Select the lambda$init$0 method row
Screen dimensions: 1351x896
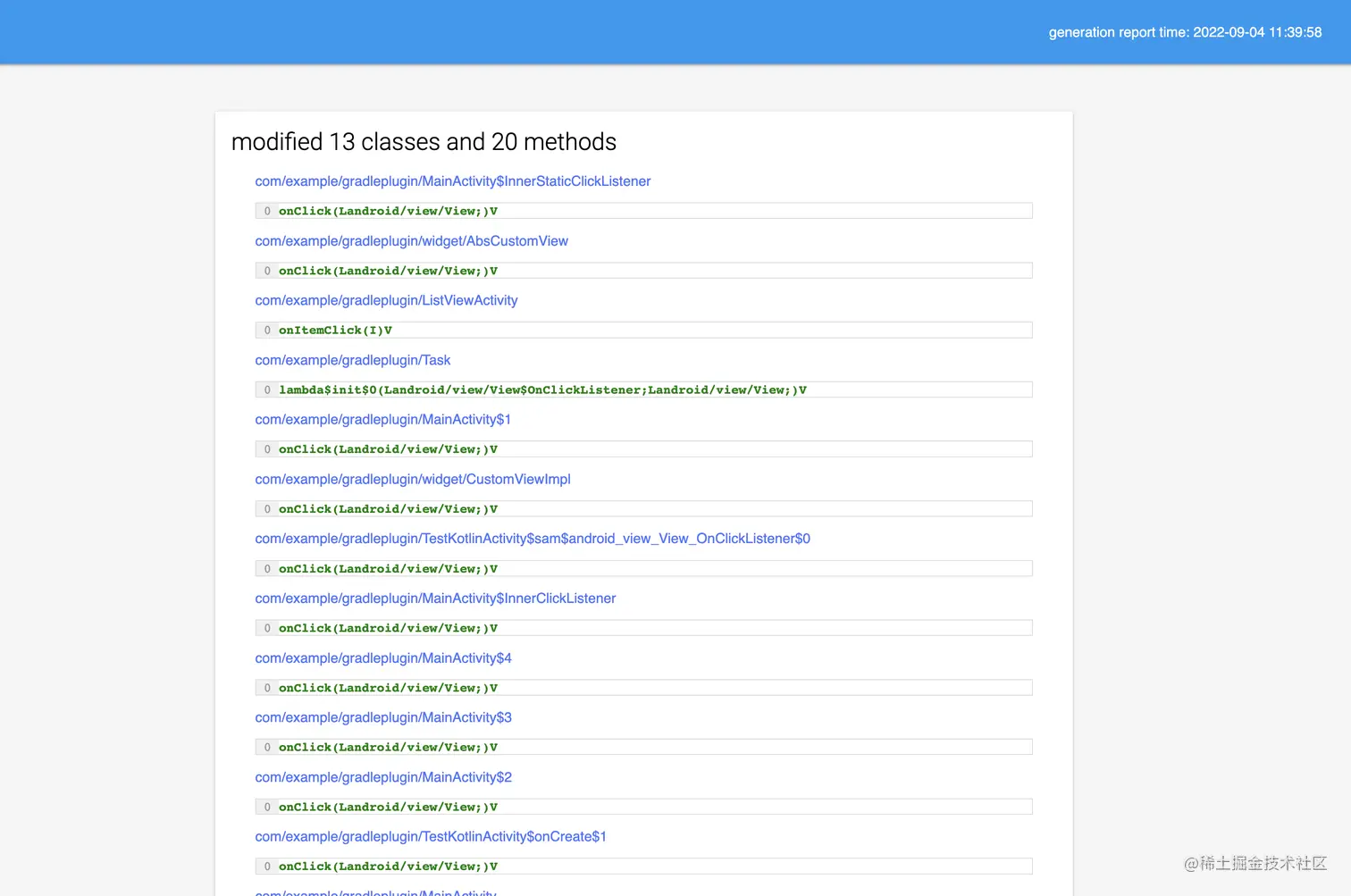coord(643,389)
